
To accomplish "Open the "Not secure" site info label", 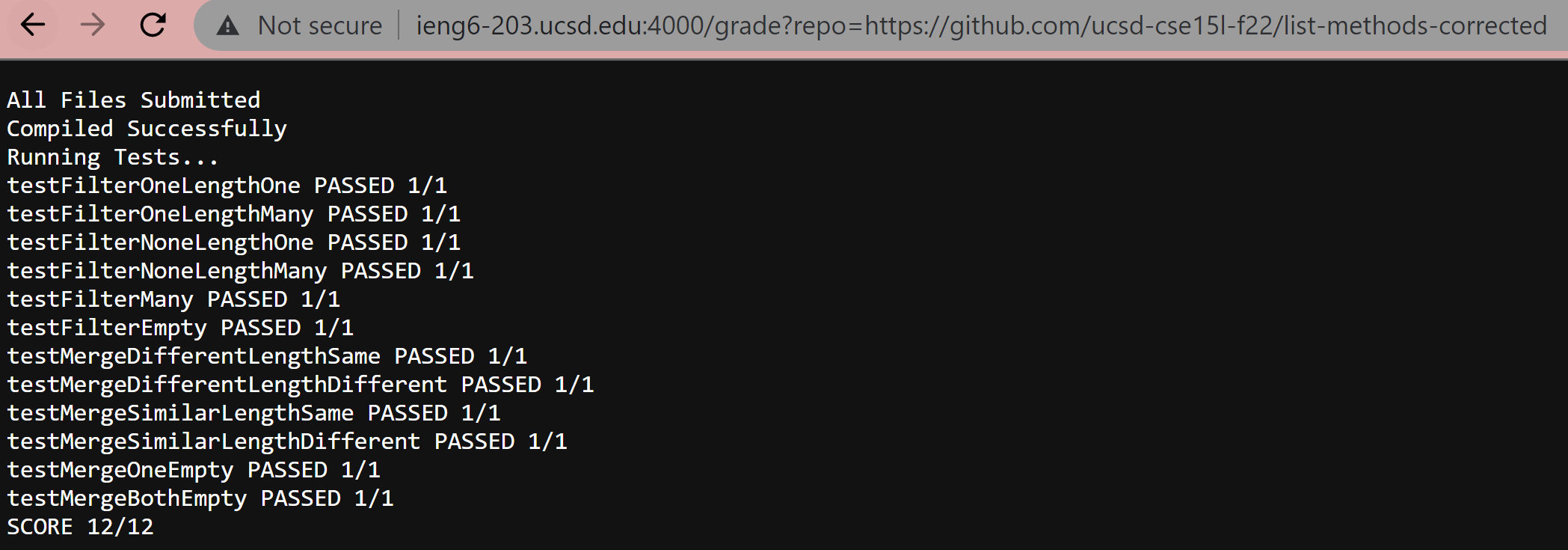I will (x=319, y=26).
